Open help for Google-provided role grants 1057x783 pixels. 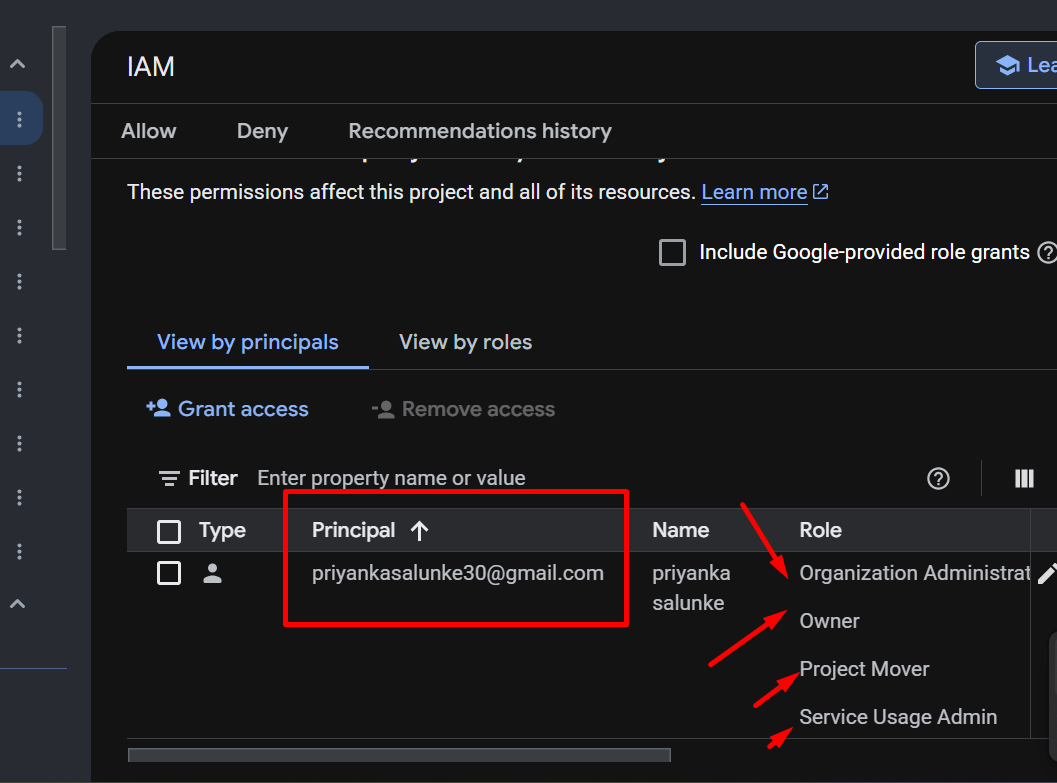point(1047,253)
